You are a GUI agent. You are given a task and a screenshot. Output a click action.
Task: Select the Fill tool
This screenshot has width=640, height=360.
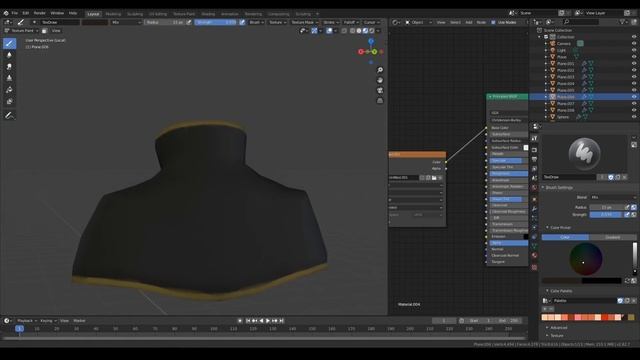click(9, 90)
